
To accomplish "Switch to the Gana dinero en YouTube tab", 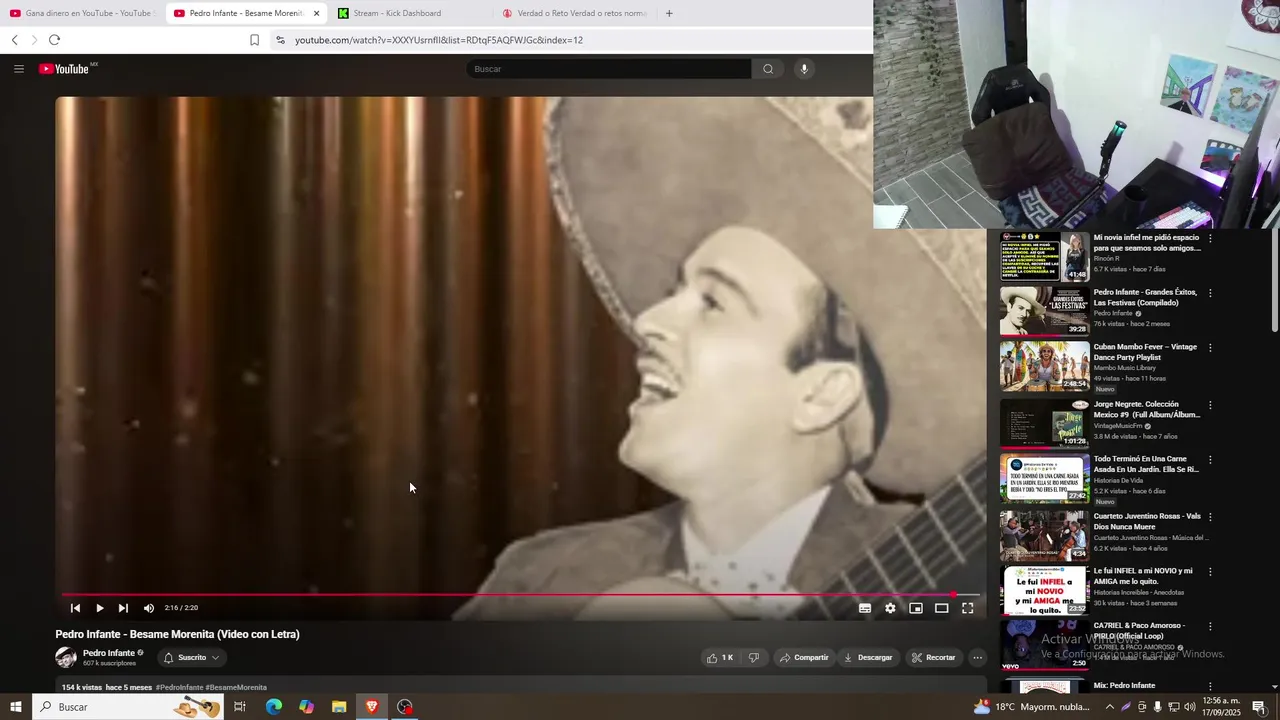I will (x=81, y=13).
